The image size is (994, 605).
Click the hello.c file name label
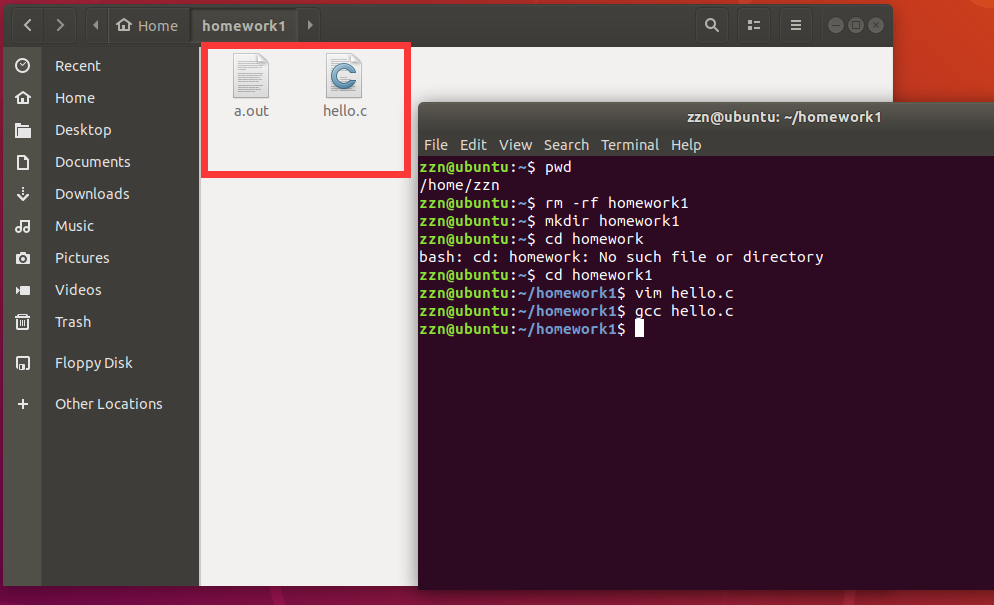[345, 111]
